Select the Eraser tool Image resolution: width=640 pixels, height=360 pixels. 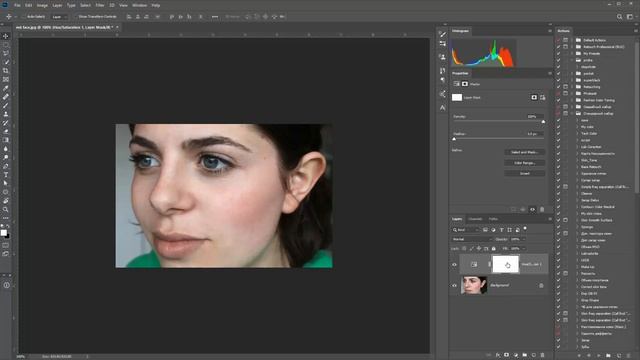click(6, 131)
